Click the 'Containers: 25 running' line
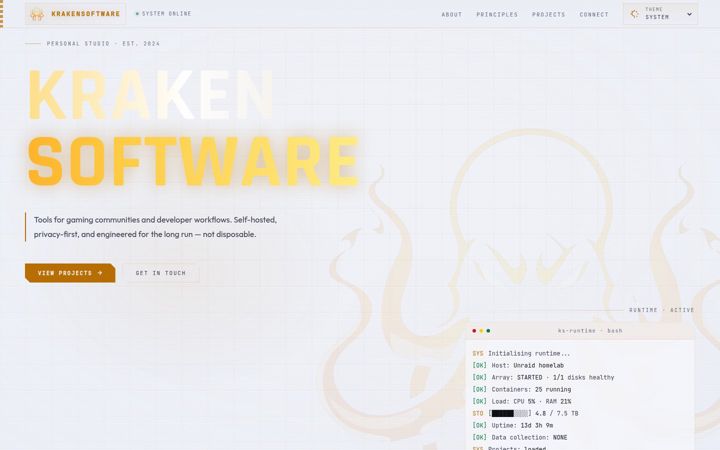 tap(522, 389)
